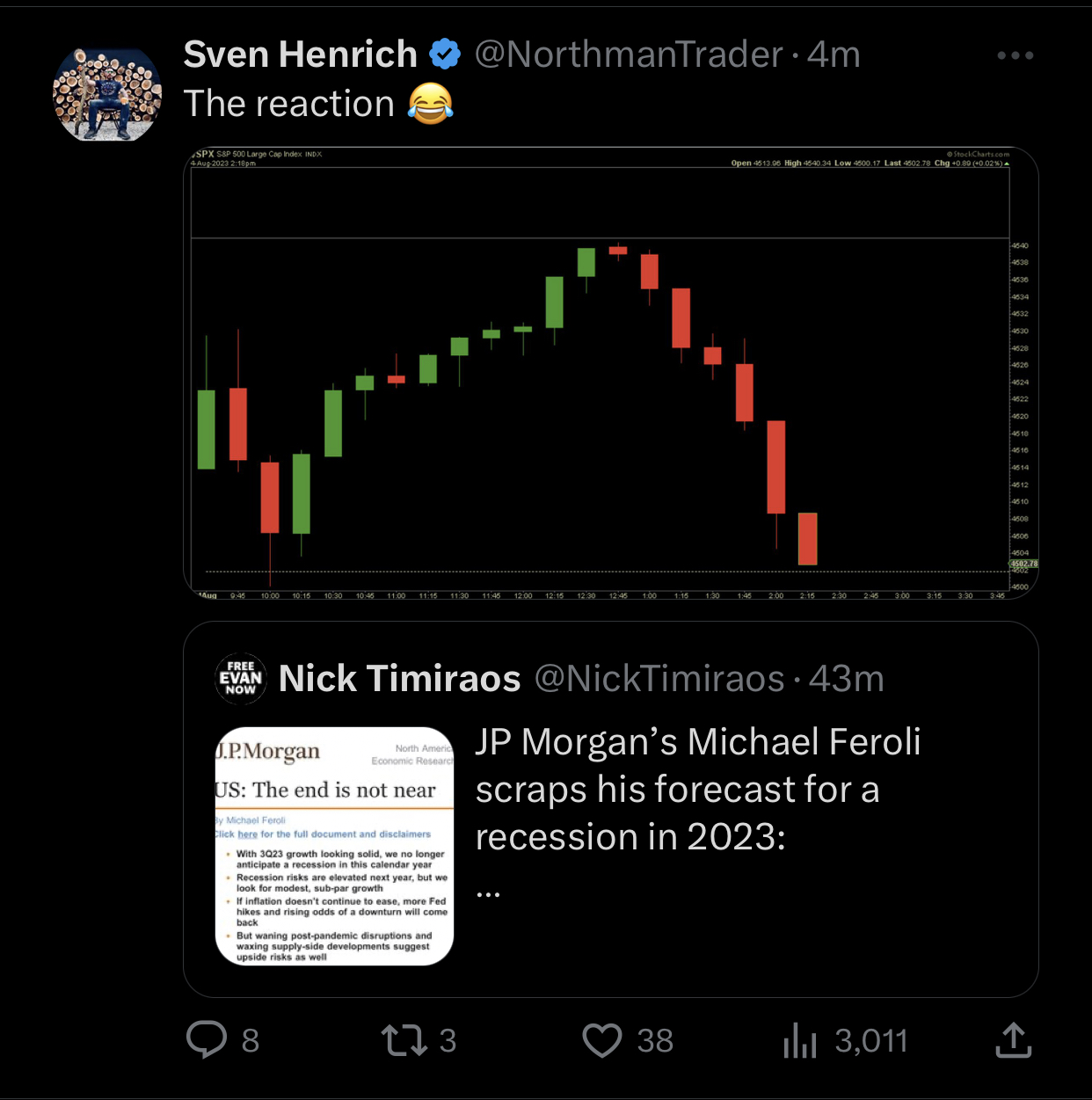Open the three-dot more options menu
Image resolution: width=1092 pixels, height=1100 pixels.
point(1015,55)
